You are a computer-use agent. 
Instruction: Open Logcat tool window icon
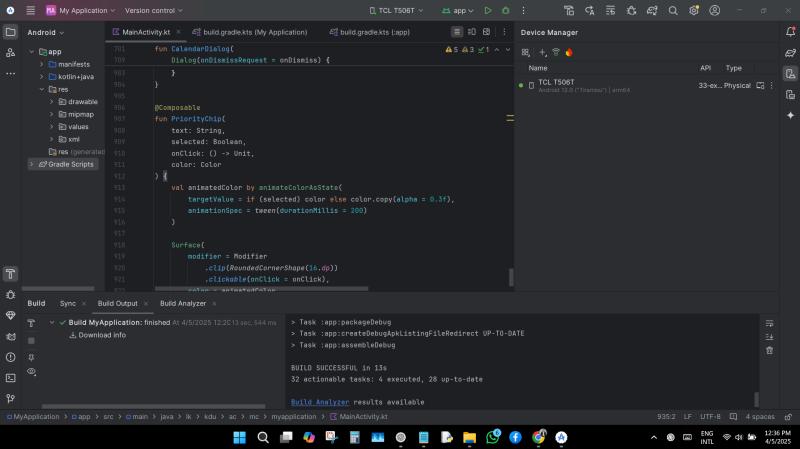(10, 337)
